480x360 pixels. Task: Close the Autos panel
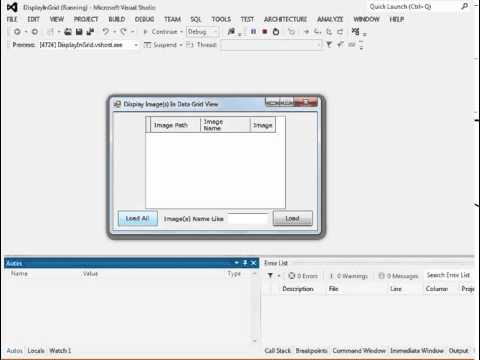(254, 263)
